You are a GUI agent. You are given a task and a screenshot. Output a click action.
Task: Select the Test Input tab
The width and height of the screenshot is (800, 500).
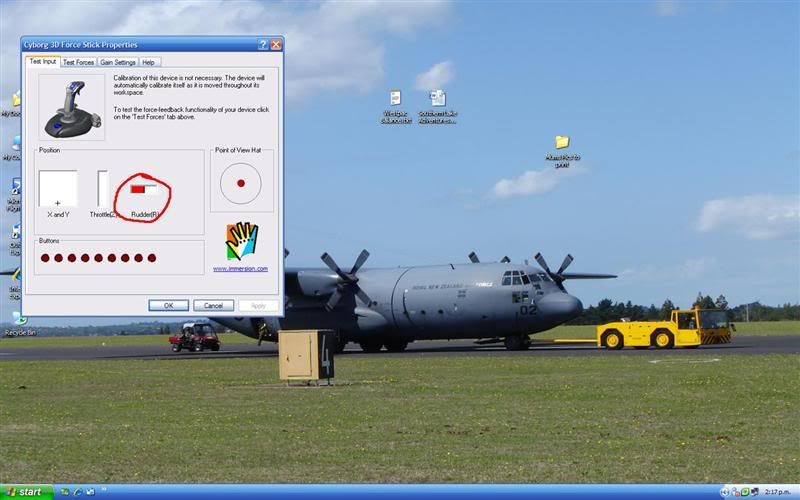coord(42,62)
